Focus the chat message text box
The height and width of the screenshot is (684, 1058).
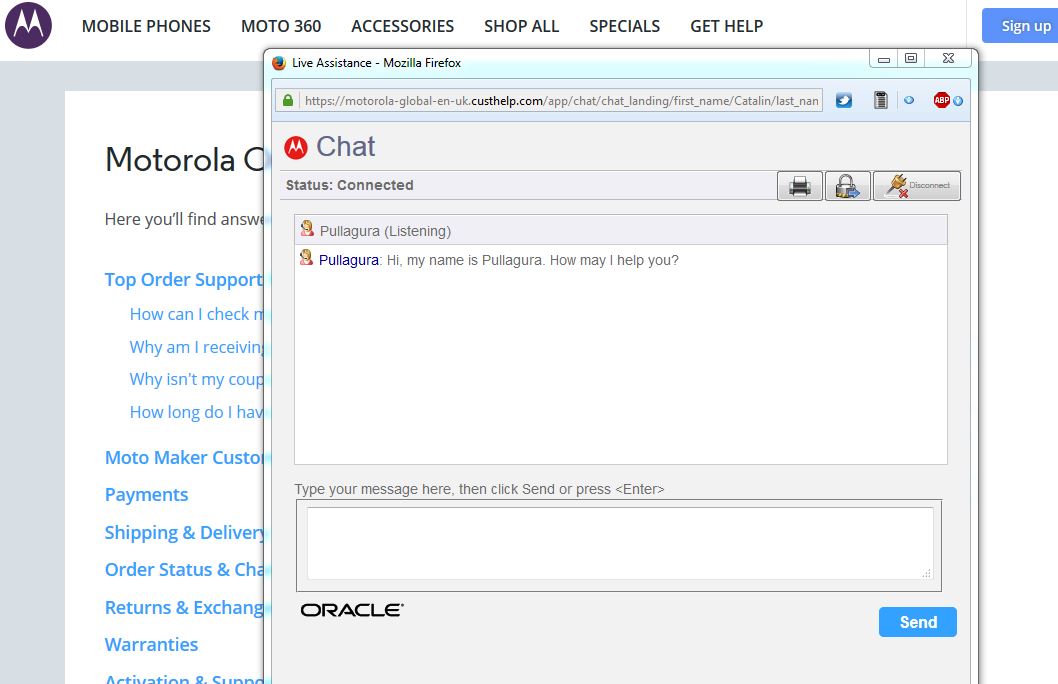point(620,543)
